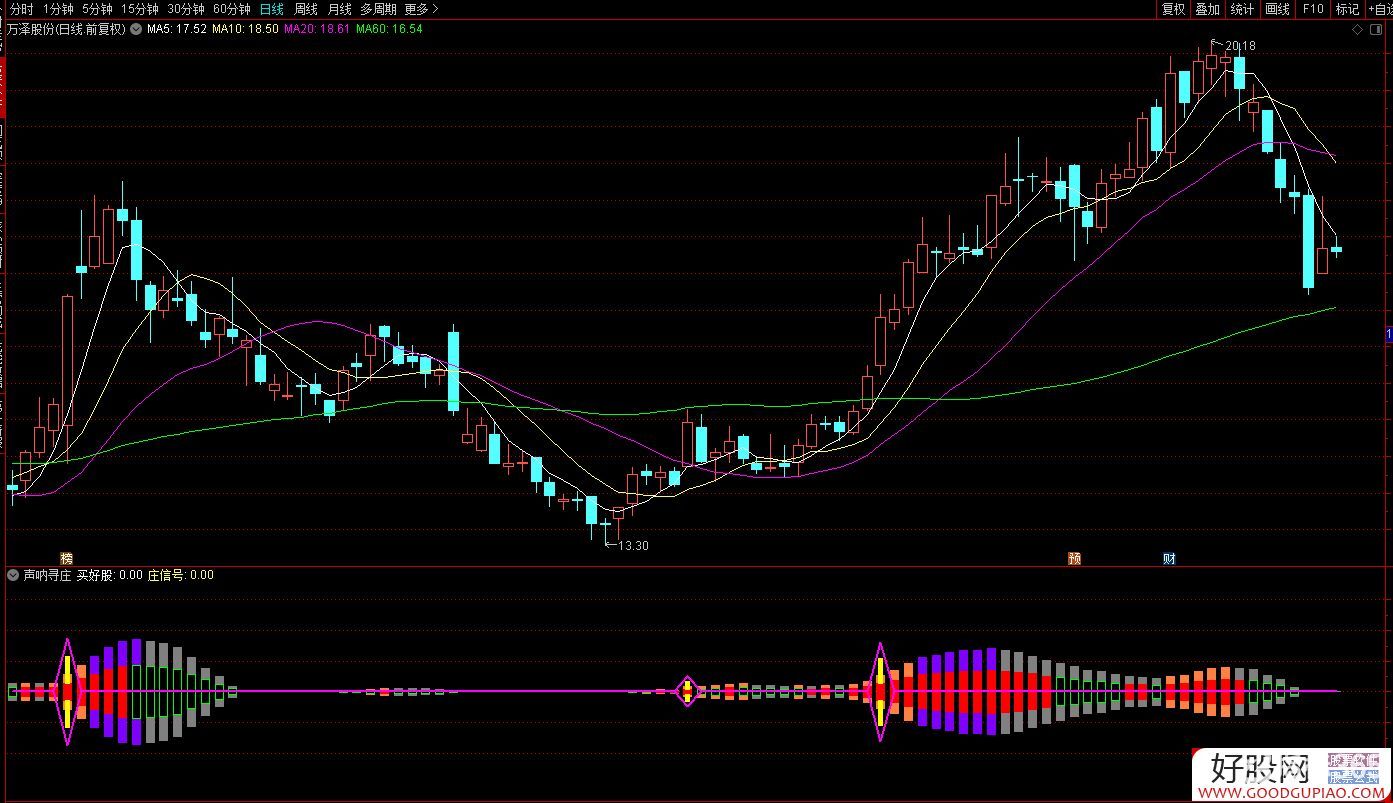Open the 多周期 multi-period view

(378, 9)
